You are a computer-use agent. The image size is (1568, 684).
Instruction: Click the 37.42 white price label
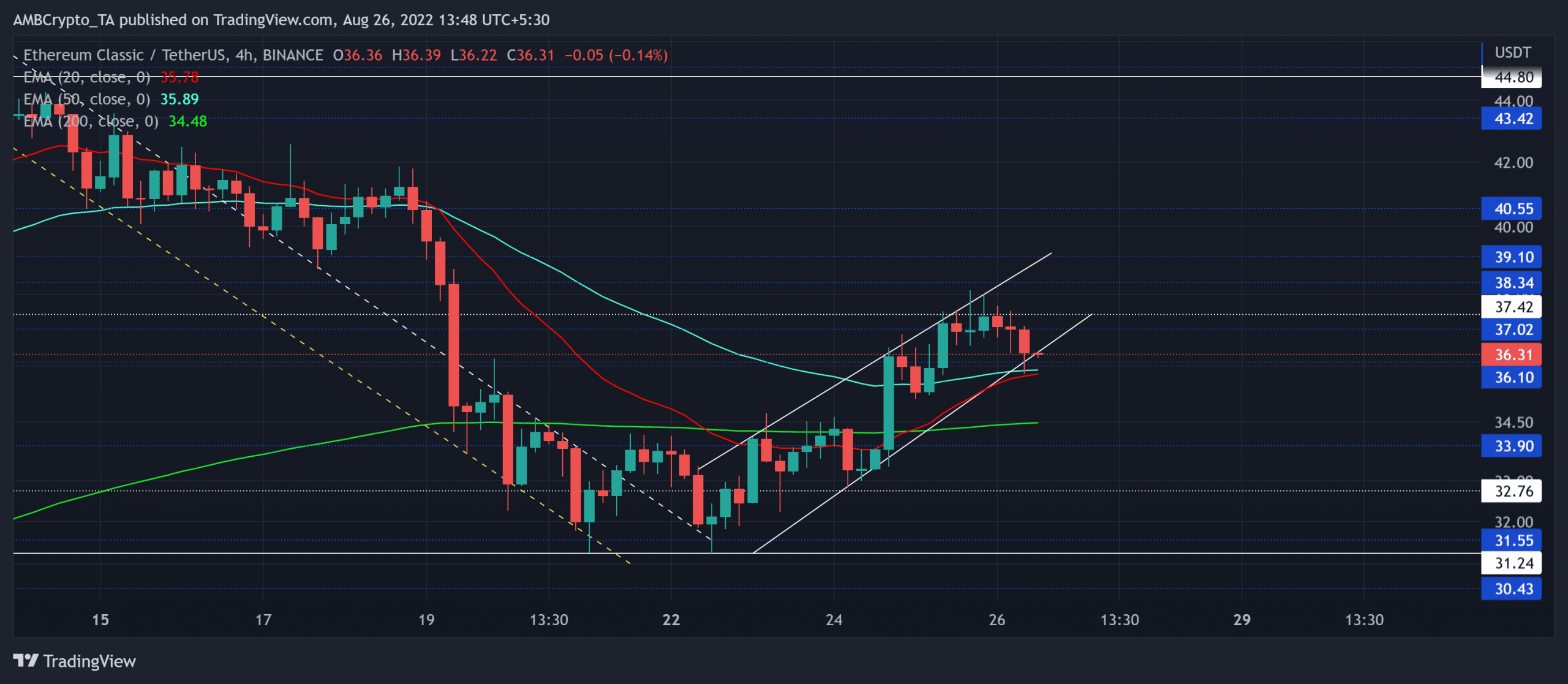click(x=1511, y=307)
